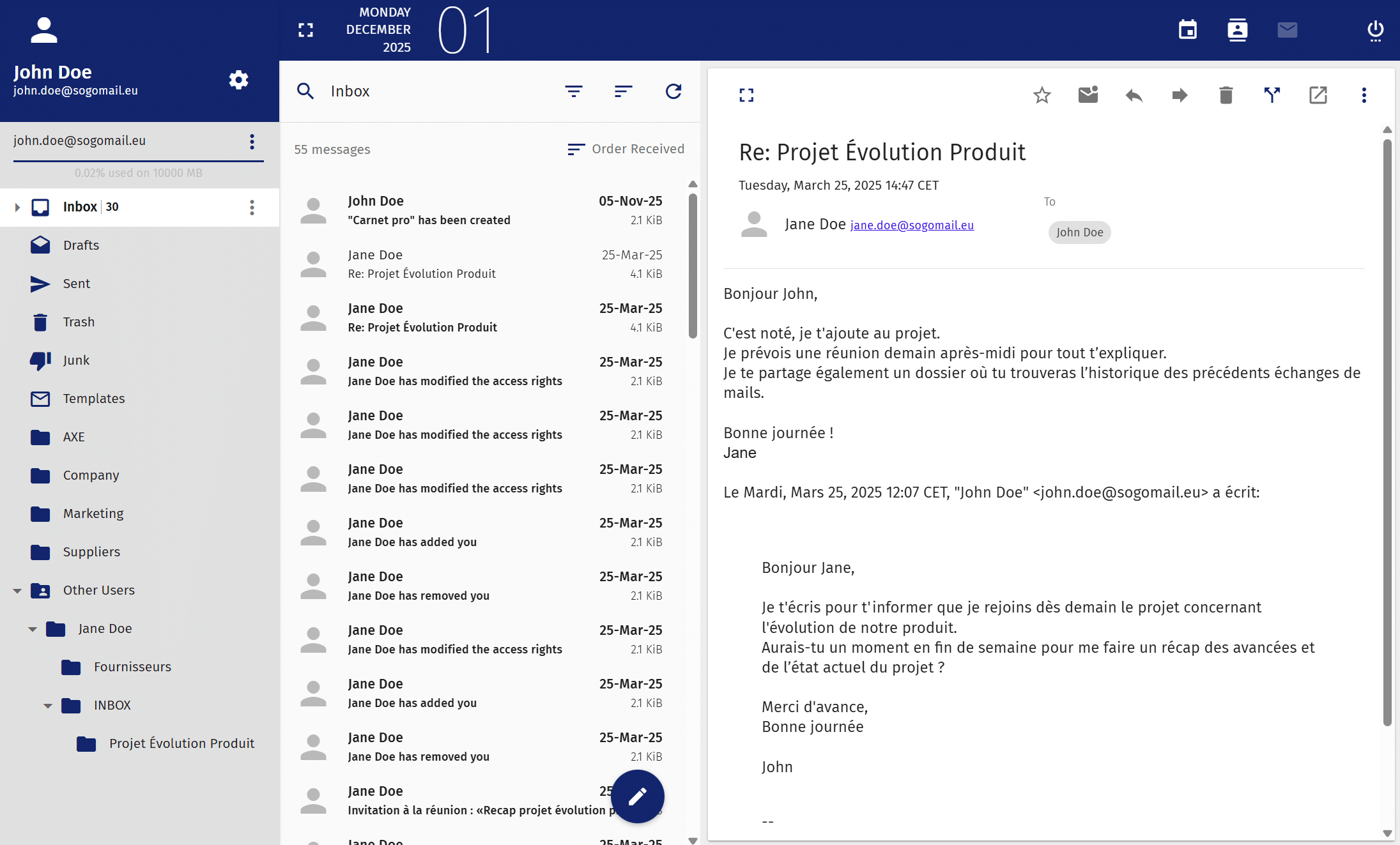Forward the open email
The image size is (1400, 845).
pyautogui.click(x=1180, y=95)
